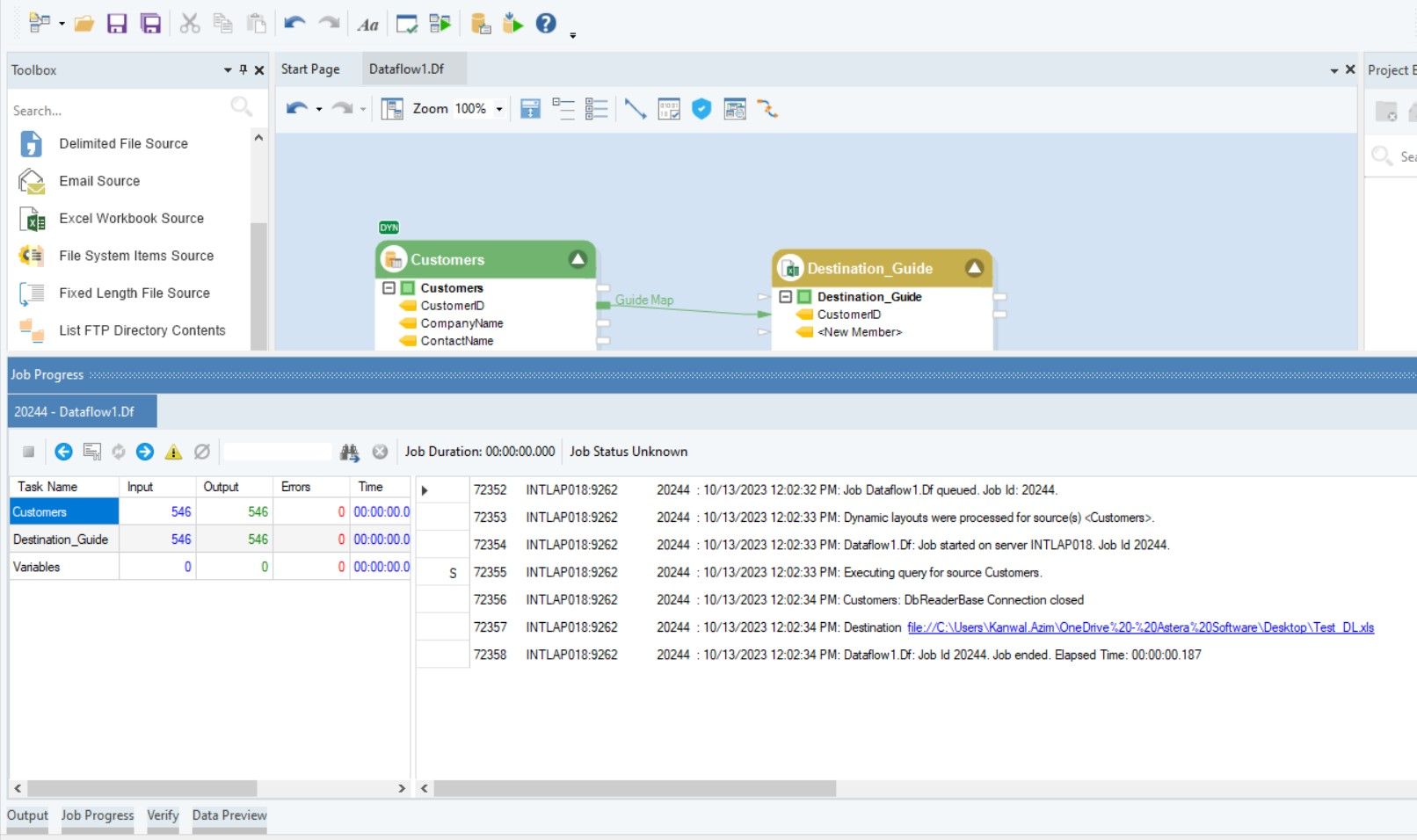1417x840 pixels.
Task: Collapse the Destination_Guide tree node
Action: point(786,297)
